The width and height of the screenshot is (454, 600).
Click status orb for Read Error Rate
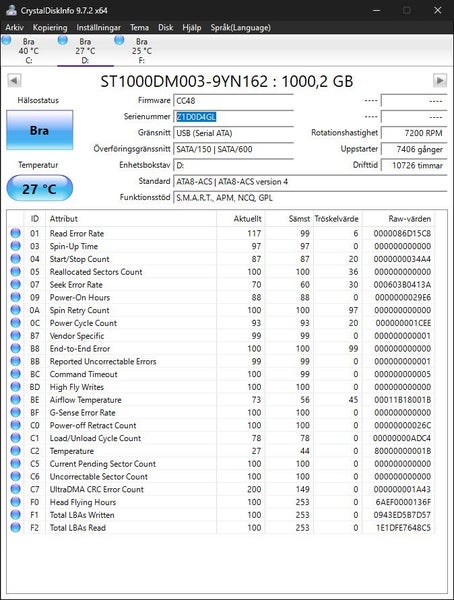[x=15, y=233]
